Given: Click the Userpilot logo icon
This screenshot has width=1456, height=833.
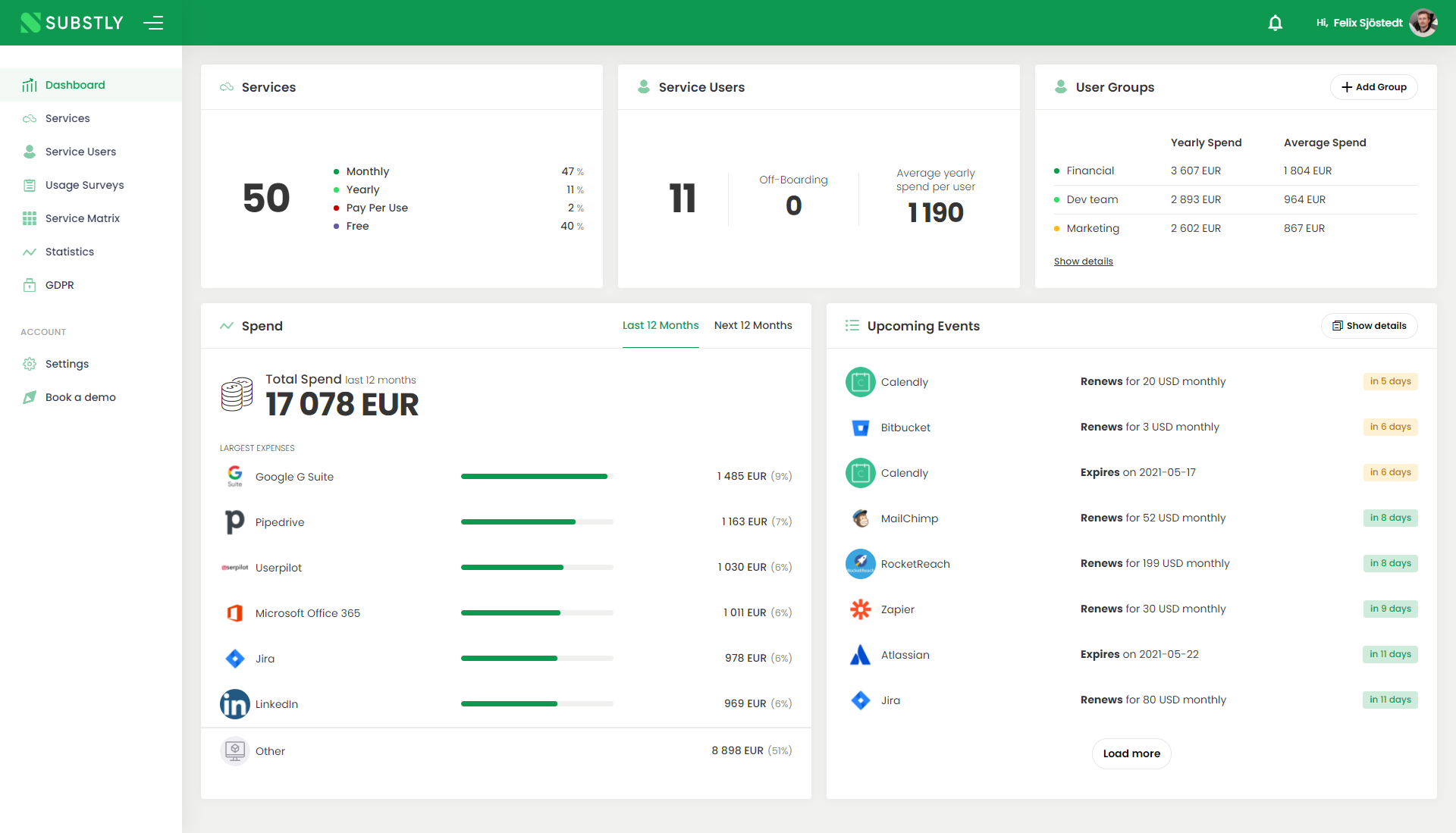Looking at the screenshot, I should [x=235, y=567].
